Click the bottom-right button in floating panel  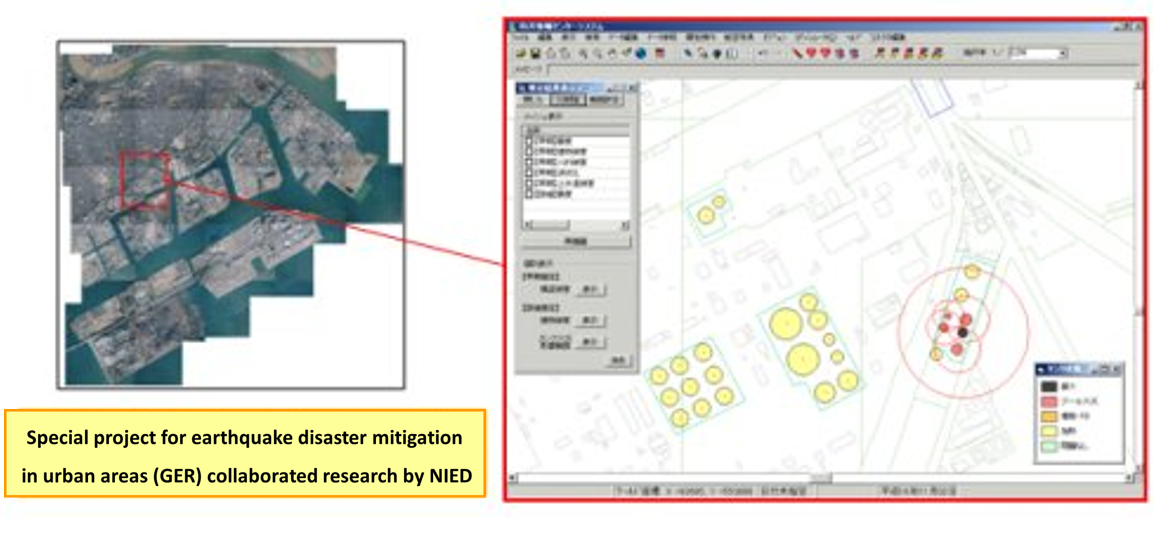[x=619, y=360]
